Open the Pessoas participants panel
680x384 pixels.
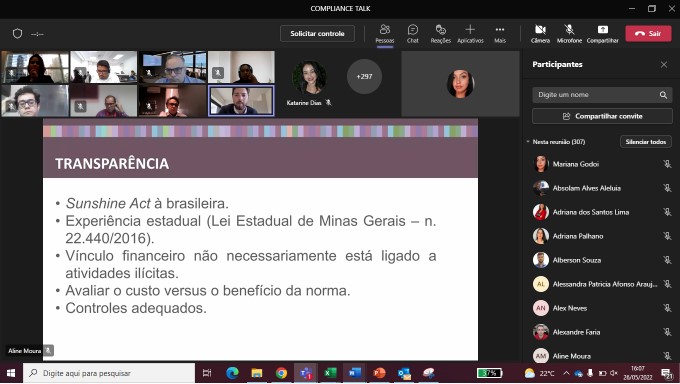385,34
